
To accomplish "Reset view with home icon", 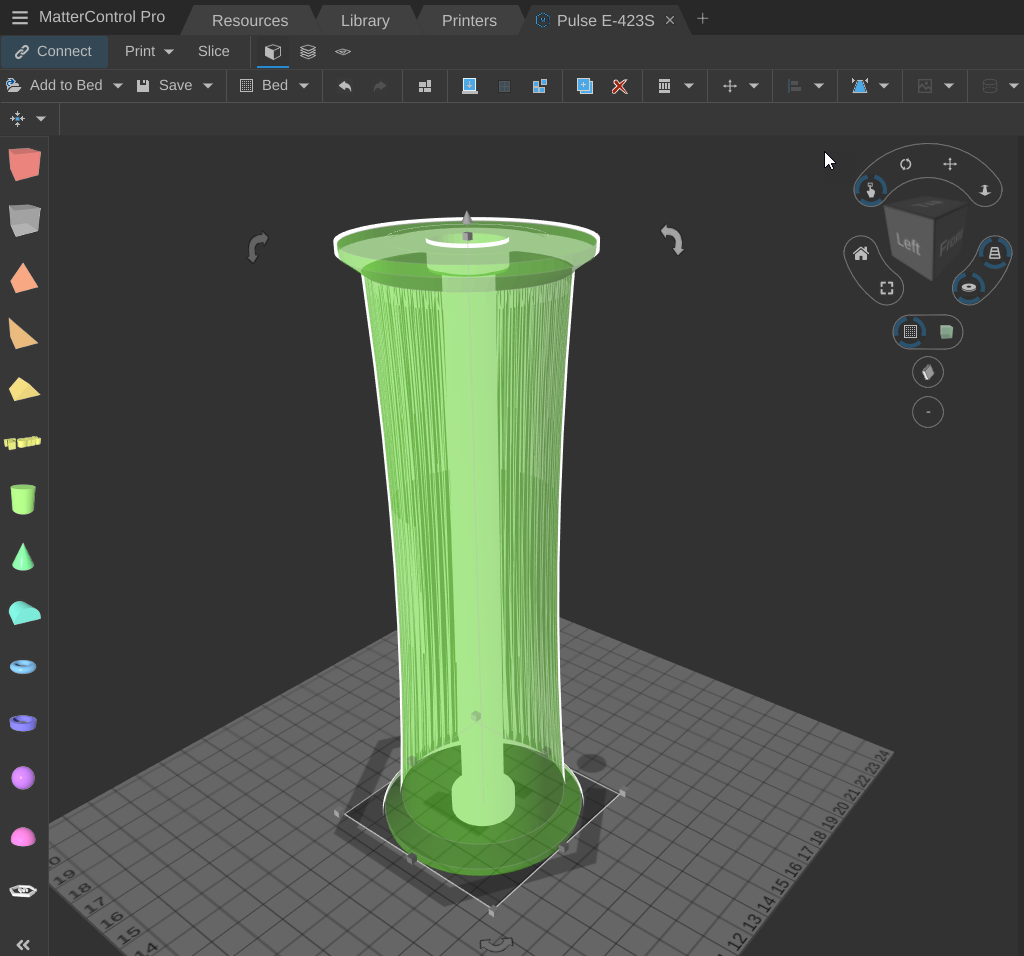I will (861, 253).
